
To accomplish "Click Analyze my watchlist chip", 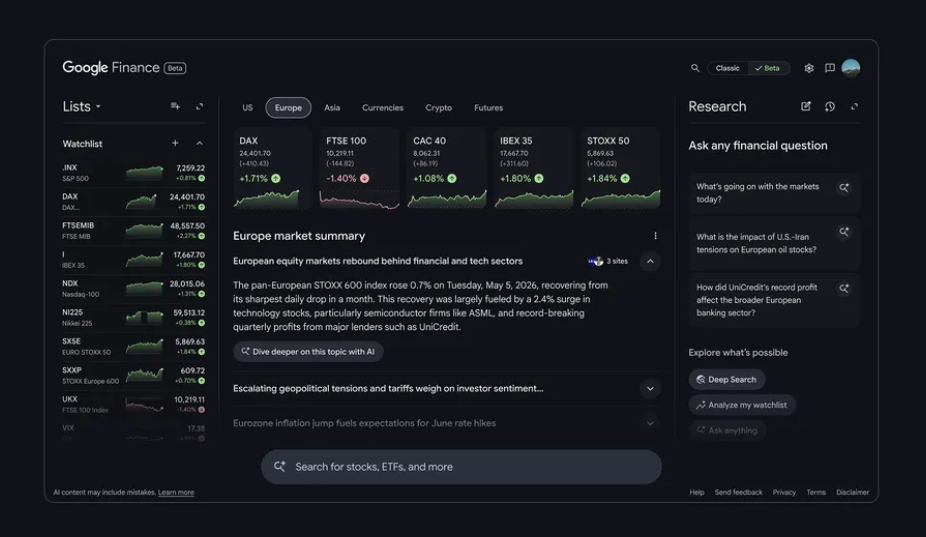I will pyautogui.click(x=742, y=405).
